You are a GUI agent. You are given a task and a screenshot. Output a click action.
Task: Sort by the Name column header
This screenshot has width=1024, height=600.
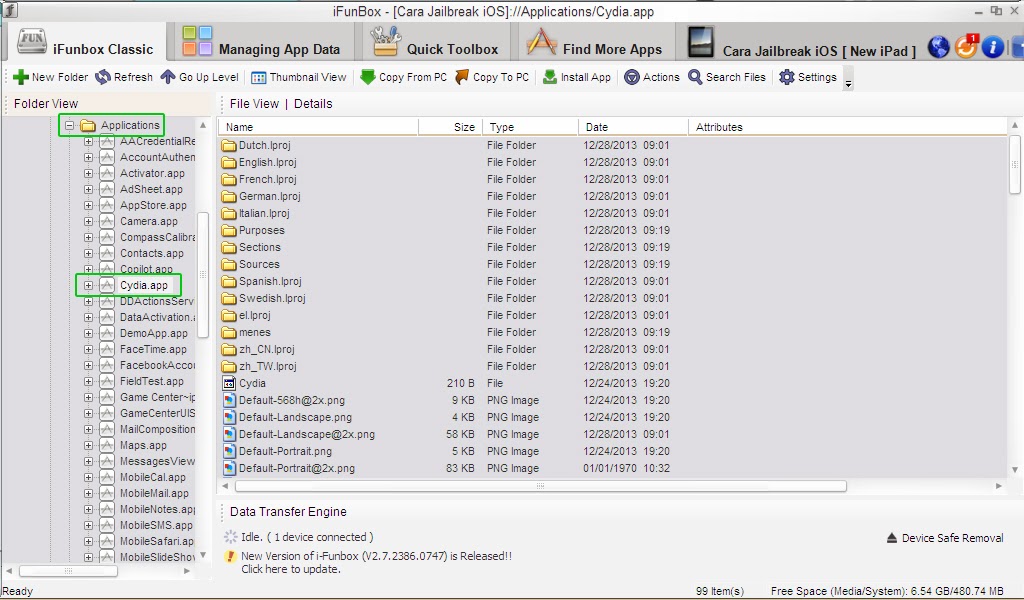click(x=318, y=127)
